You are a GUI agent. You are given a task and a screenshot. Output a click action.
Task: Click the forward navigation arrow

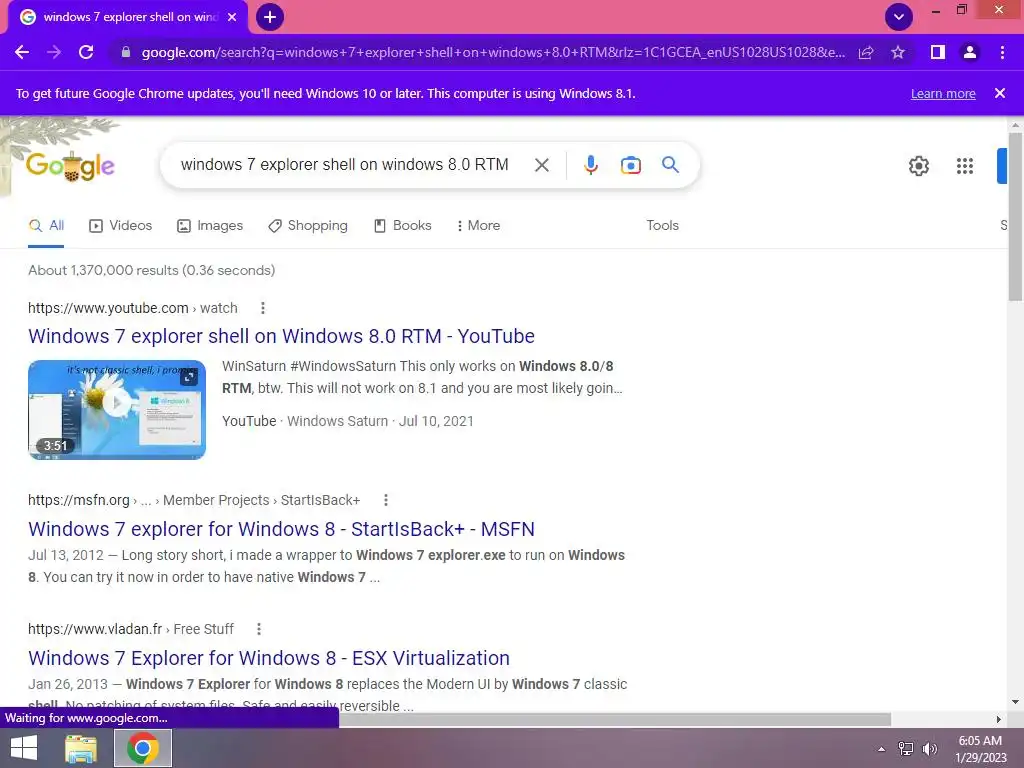click(x=54, y=52)
